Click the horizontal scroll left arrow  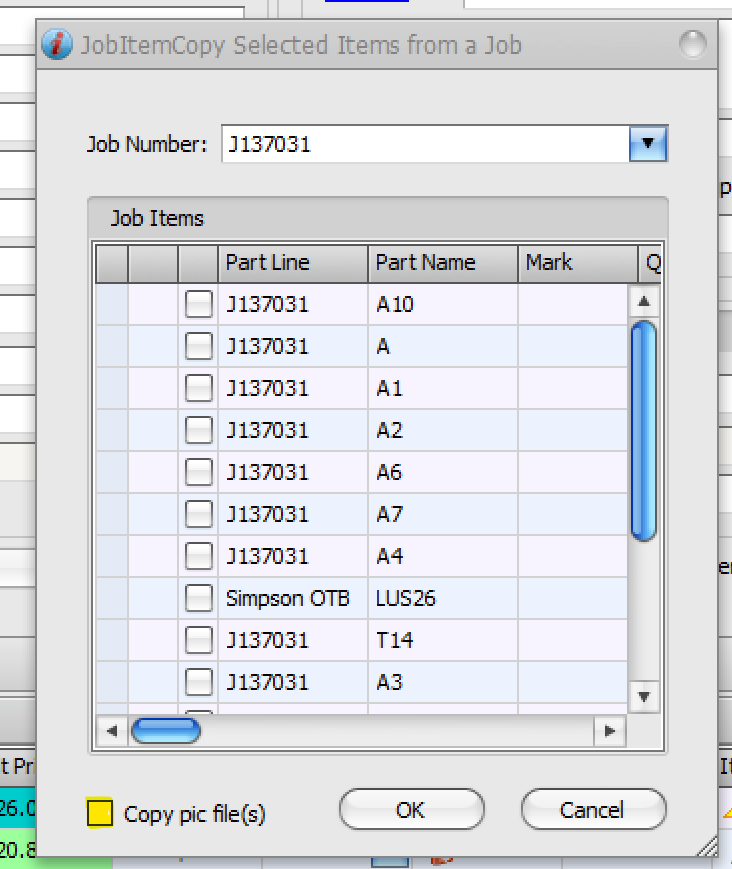pyautogui.click(x=112, y=731)
